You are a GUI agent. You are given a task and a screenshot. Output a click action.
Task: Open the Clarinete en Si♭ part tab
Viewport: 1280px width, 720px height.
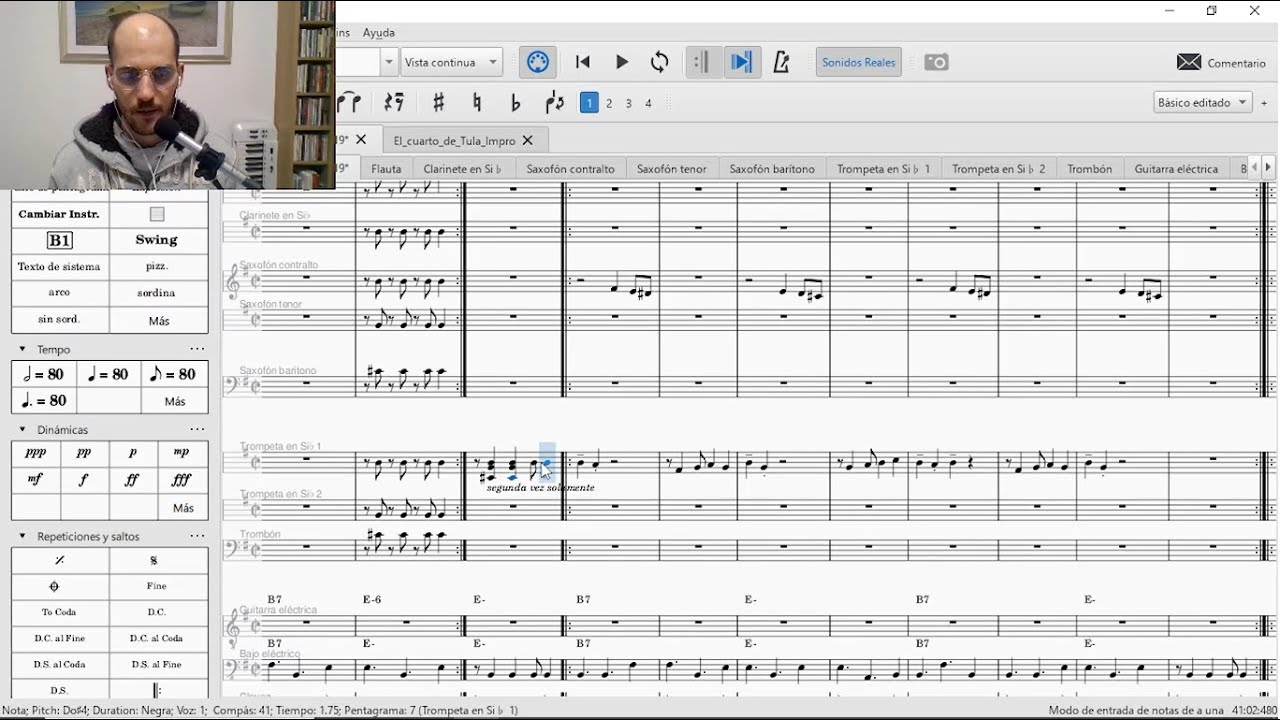coord(463,168)
